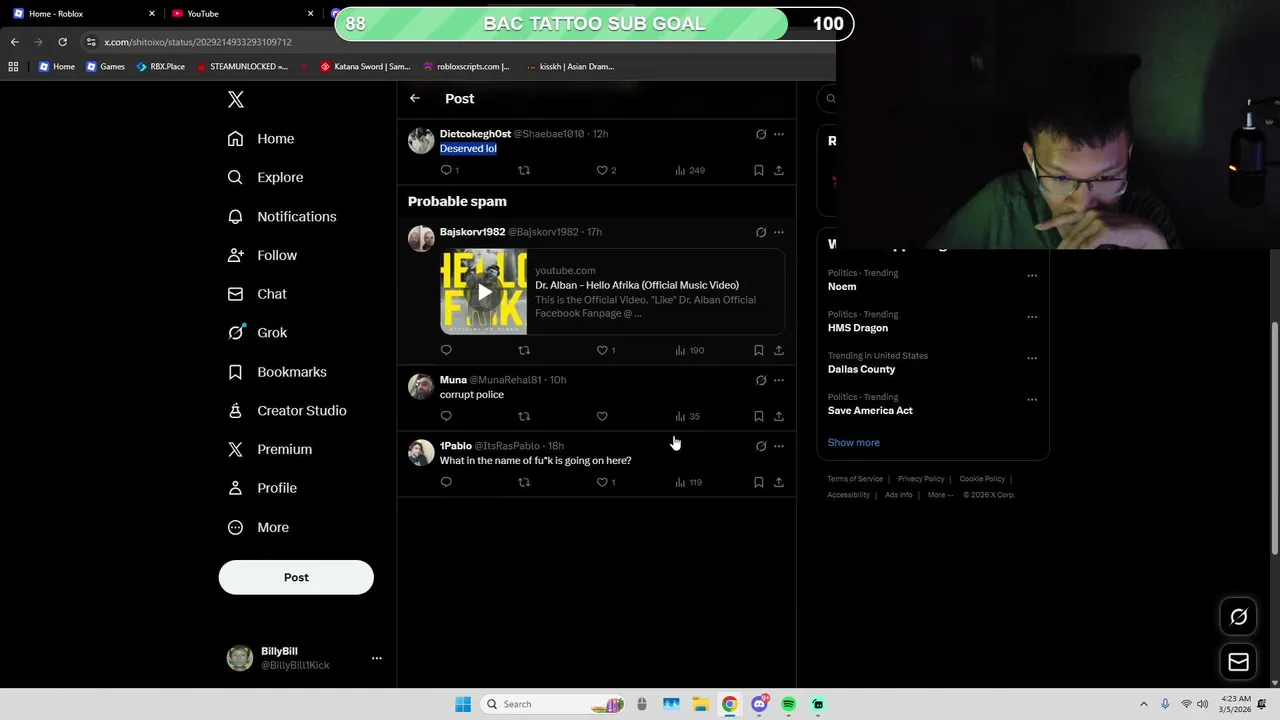Open Bookmarks in the X sidebar
The height and width of the screenshot is (720, 1280).
coord(277,372)
